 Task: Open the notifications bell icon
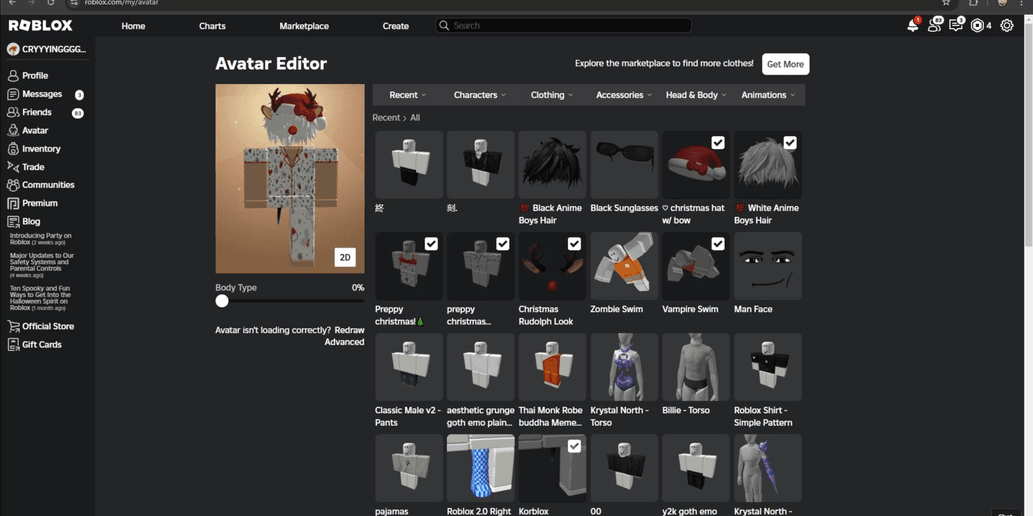click(x=912, y=26)
